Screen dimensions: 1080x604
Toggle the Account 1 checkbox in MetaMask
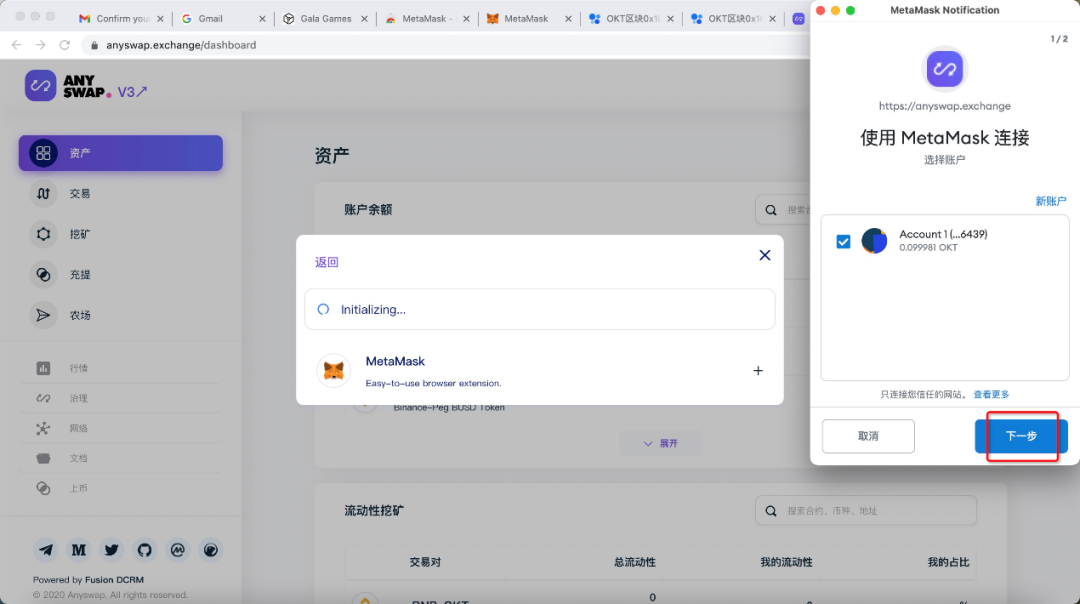click(x=843, y=242)
